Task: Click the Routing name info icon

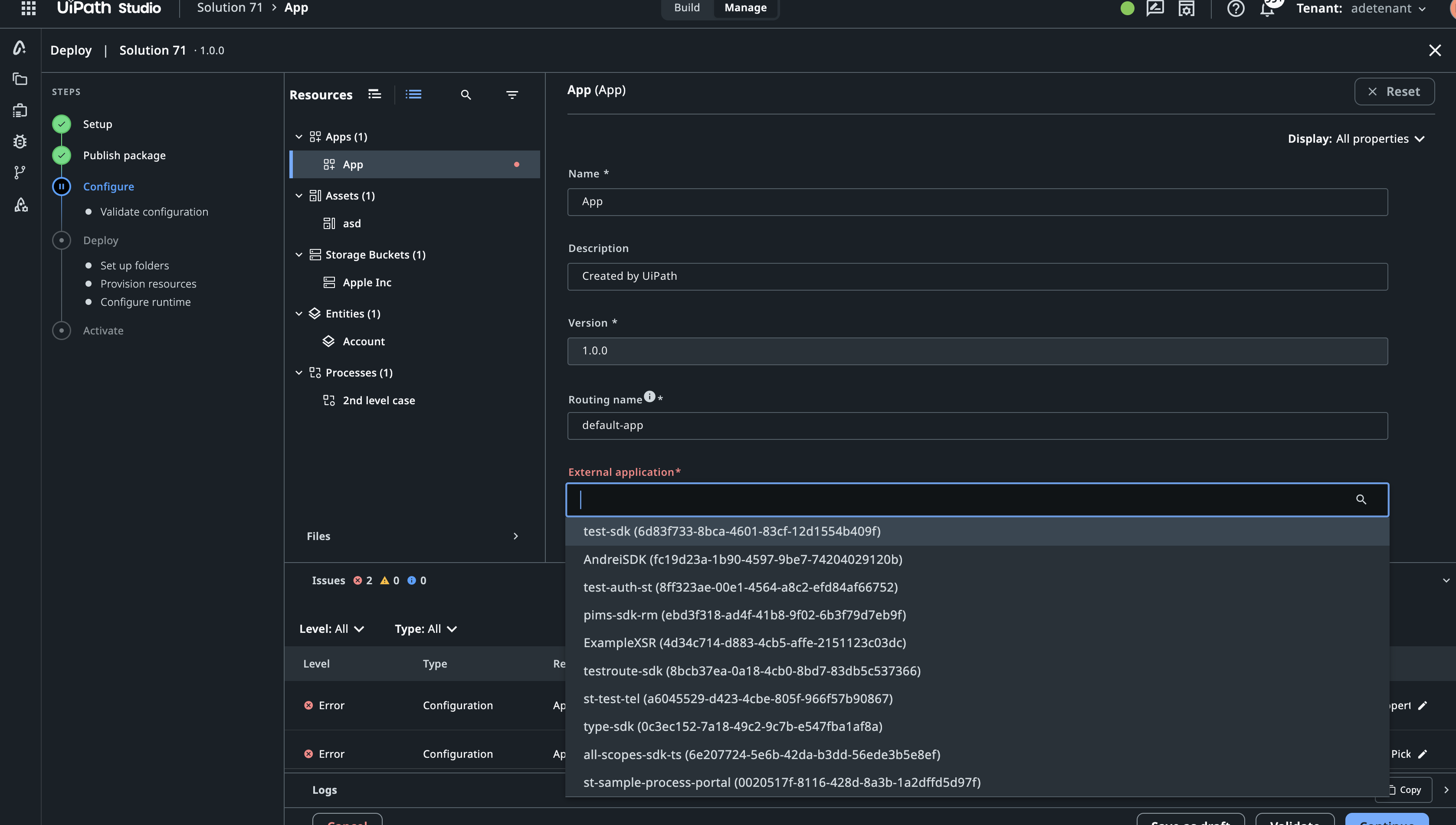Action: point(649,396)
